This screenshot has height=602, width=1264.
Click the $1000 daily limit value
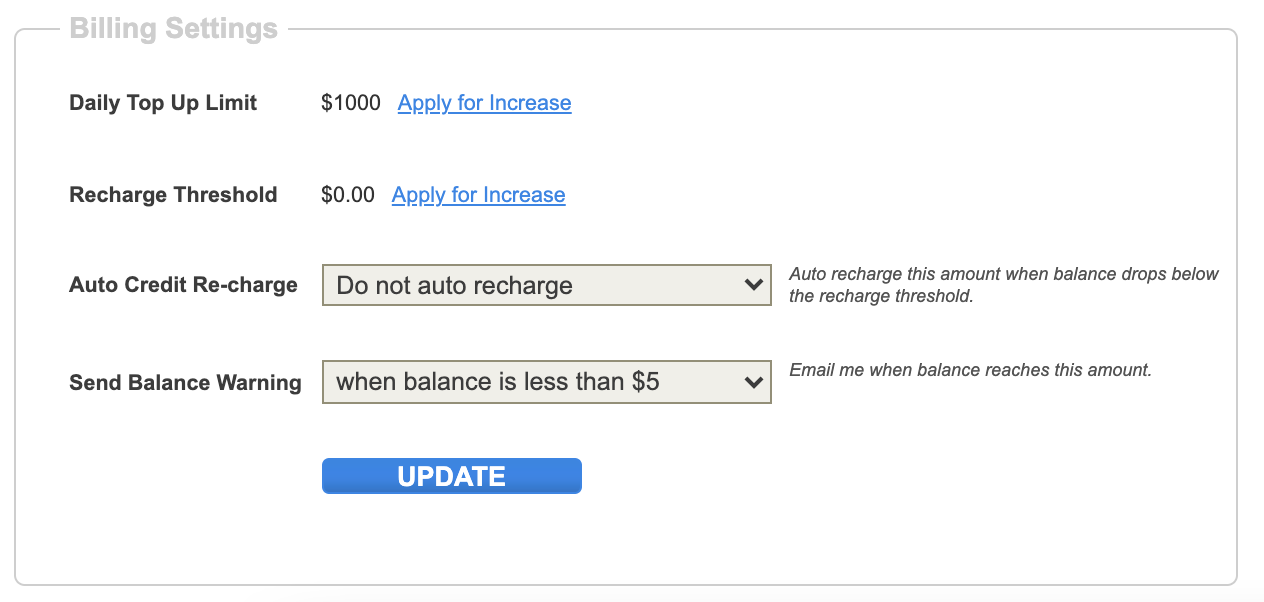point(351,103)
